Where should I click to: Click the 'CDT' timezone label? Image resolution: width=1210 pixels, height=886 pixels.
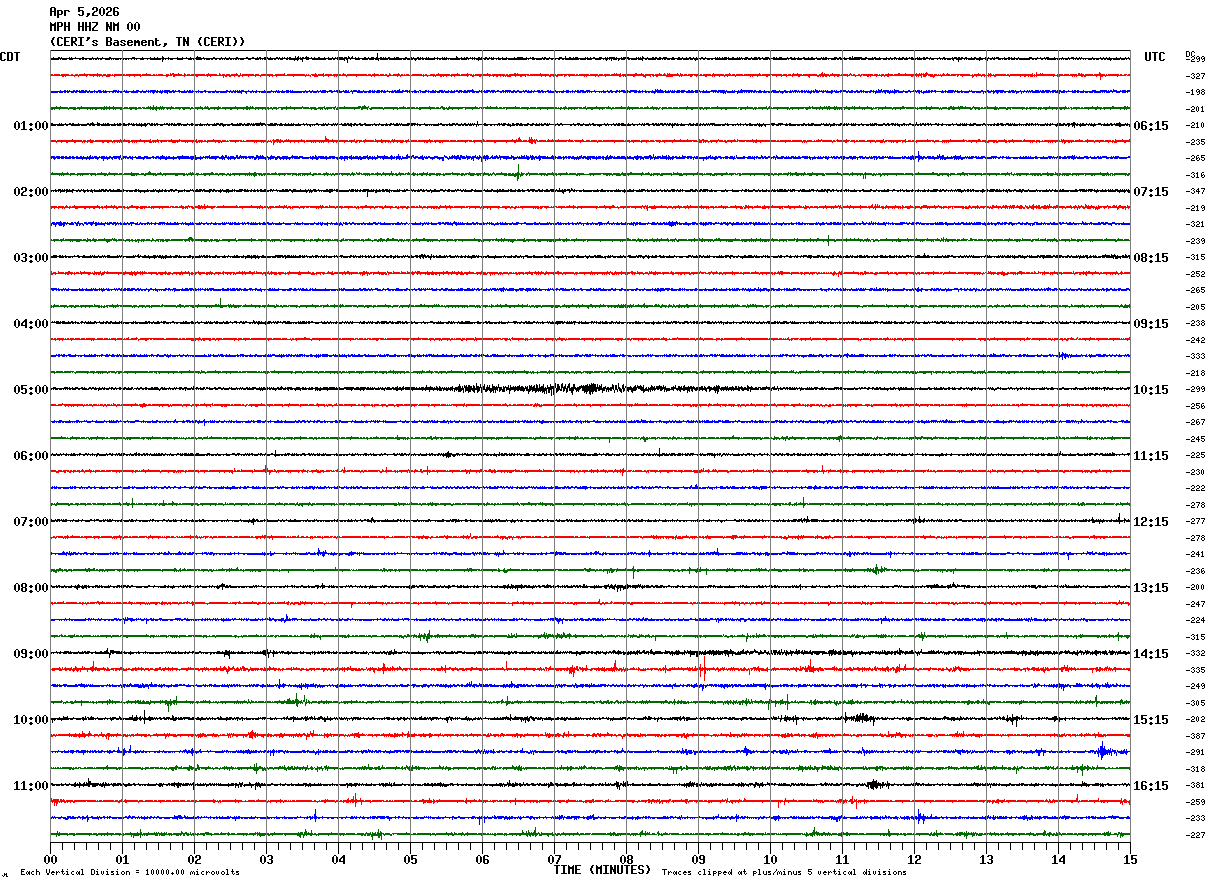10,57
